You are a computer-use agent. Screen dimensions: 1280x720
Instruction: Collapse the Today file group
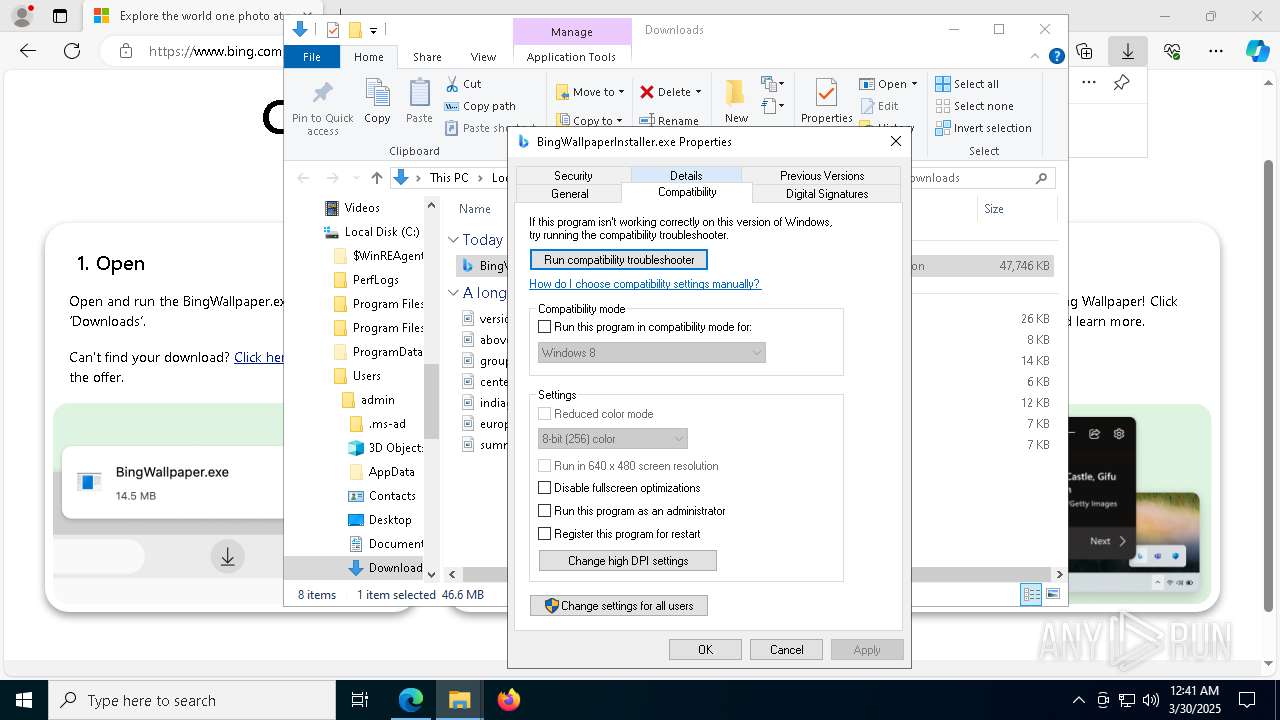click(453, 240)
